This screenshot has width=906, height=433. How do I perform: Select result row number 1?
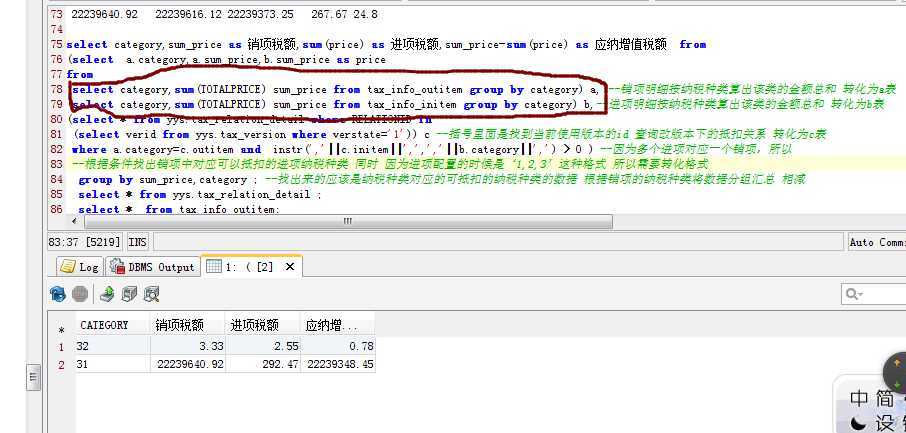(62, 346)
